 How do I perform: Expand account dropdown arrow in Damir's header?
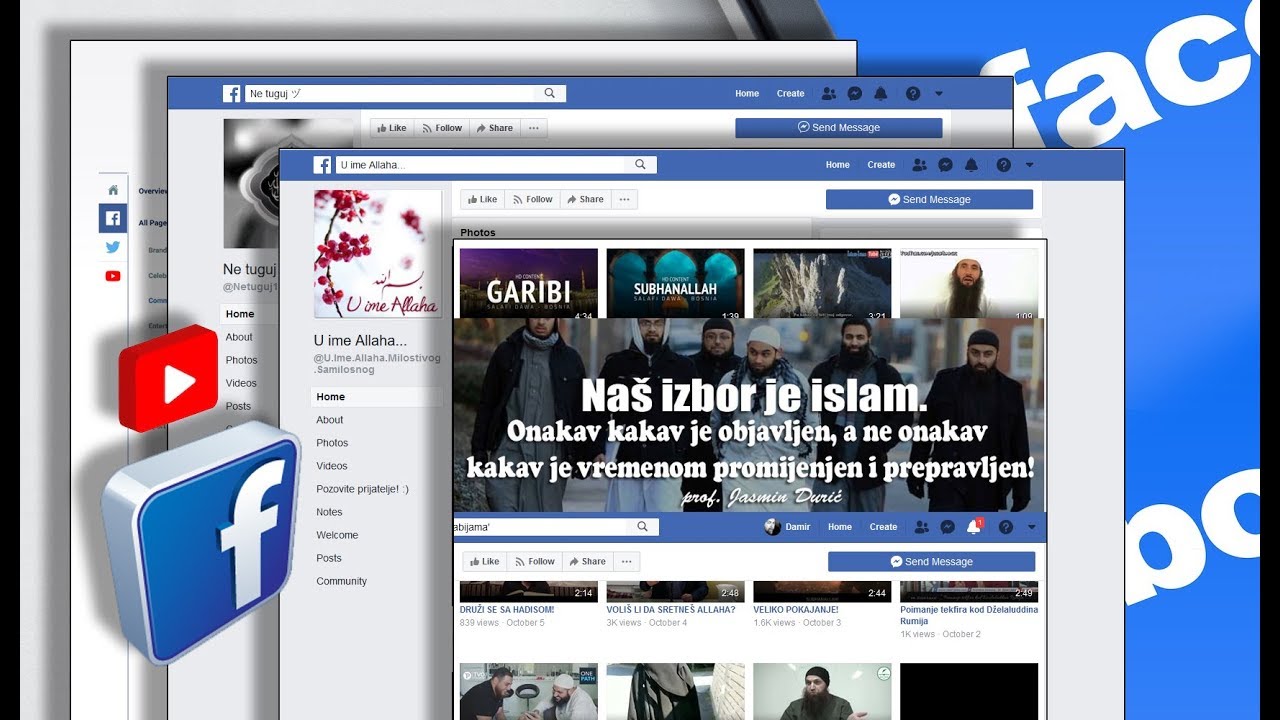pos(1031,527)
